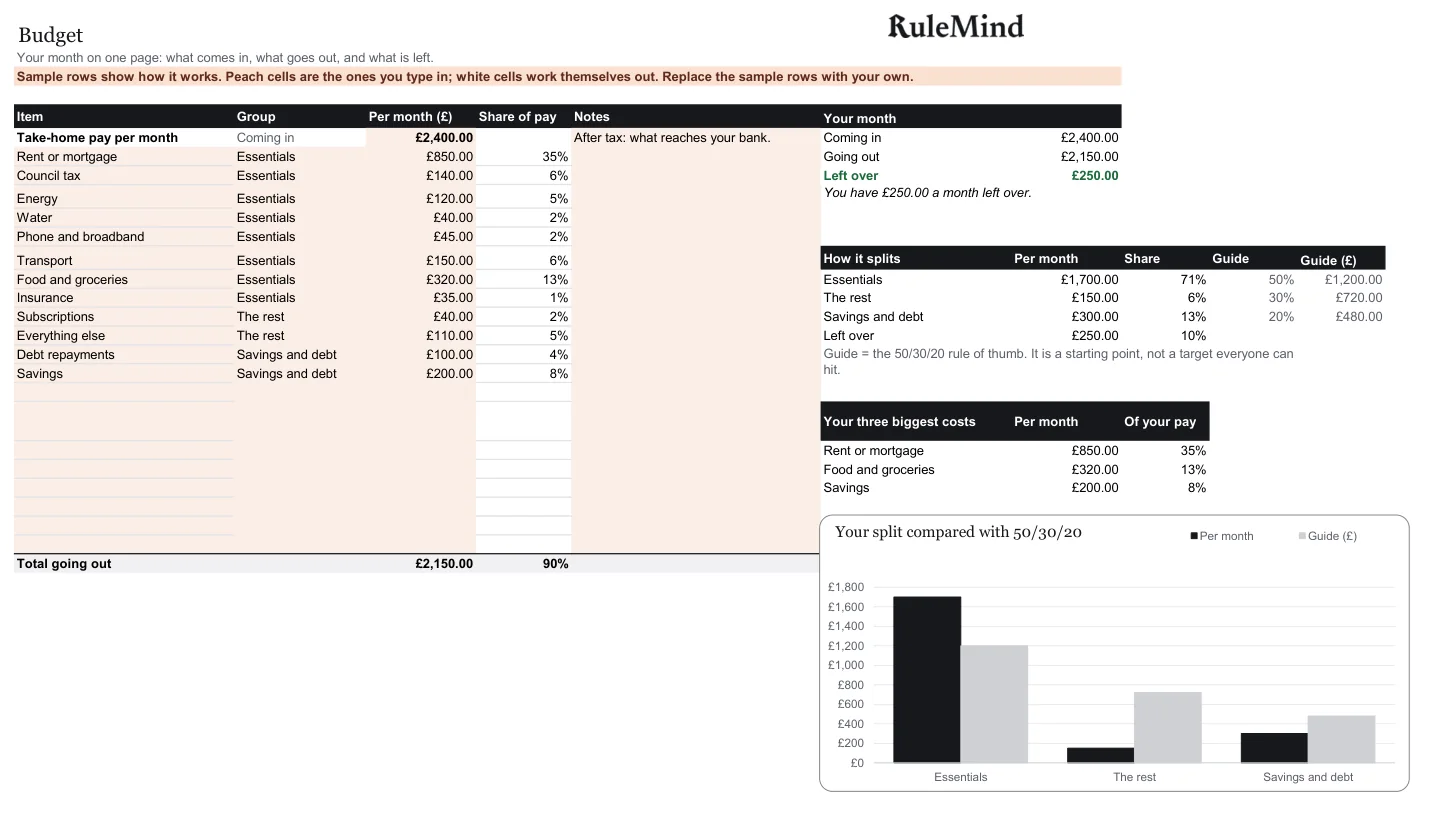This screenshot has height=822, width=1429.
Task: Click the Water row's £40.00 amount
Action: pos(453,218)
